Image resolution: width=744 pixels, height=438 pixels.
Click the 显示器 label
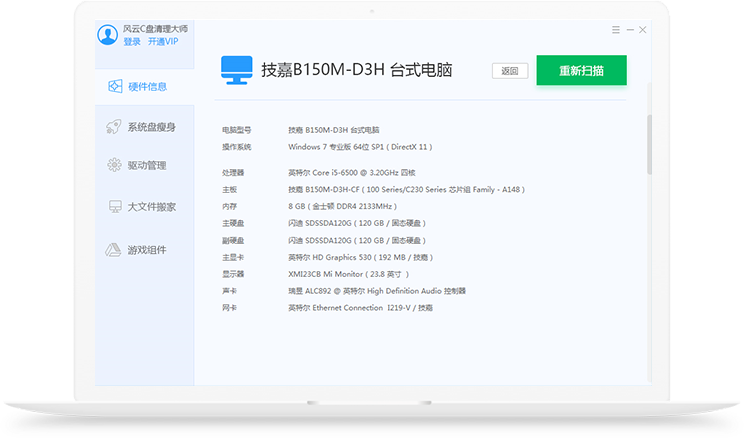pos(233,274)
